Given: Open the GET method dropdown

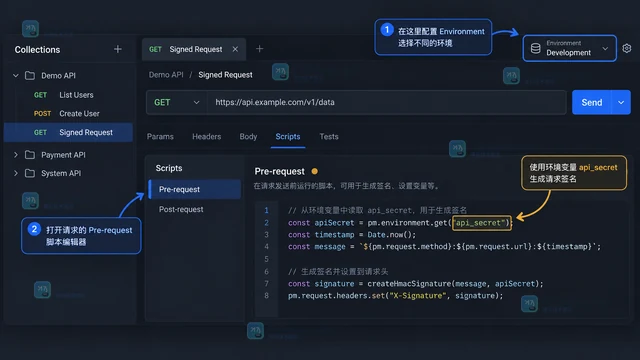Looking at the screenshot, I should coord(176,102).
